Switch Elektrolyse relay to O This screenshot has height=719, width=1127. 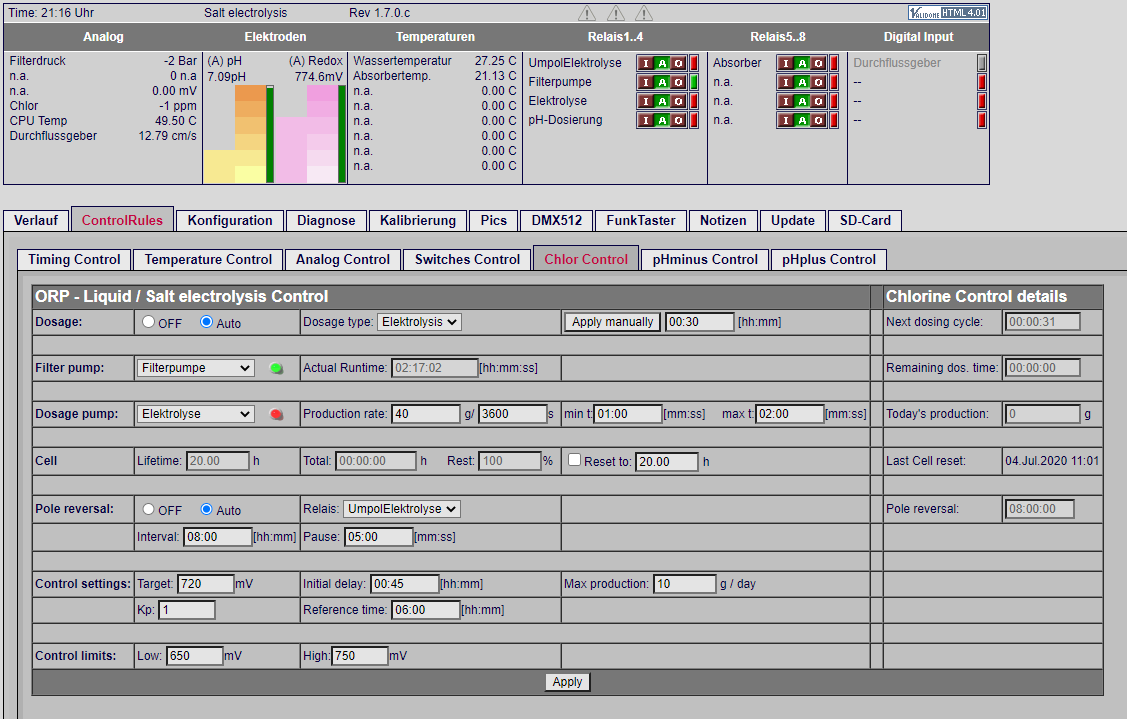click(678, 101)
